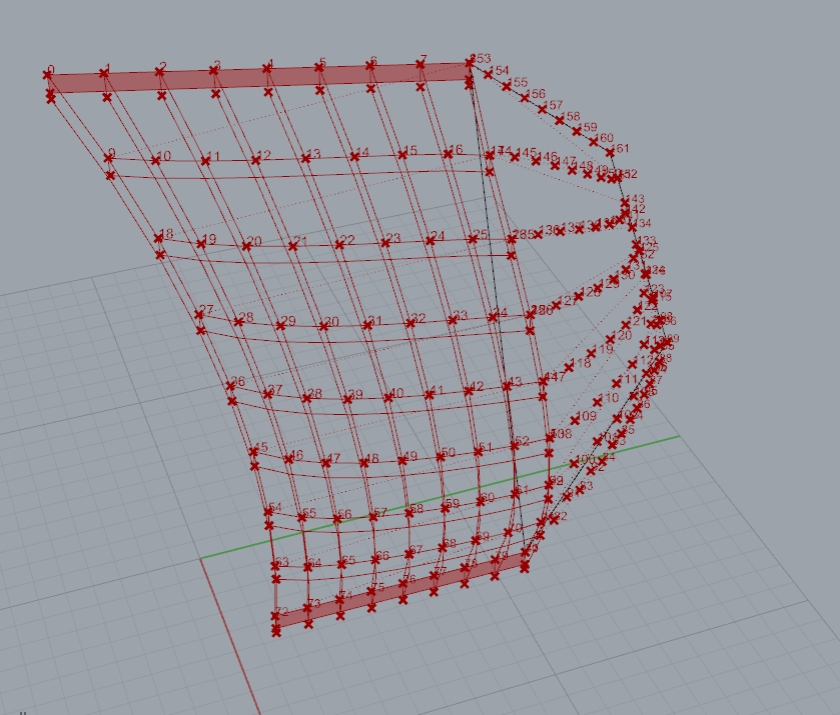Click point marker labeled 72
The image size is (840, 715).
pyautogui.click(x=276, y=616)
